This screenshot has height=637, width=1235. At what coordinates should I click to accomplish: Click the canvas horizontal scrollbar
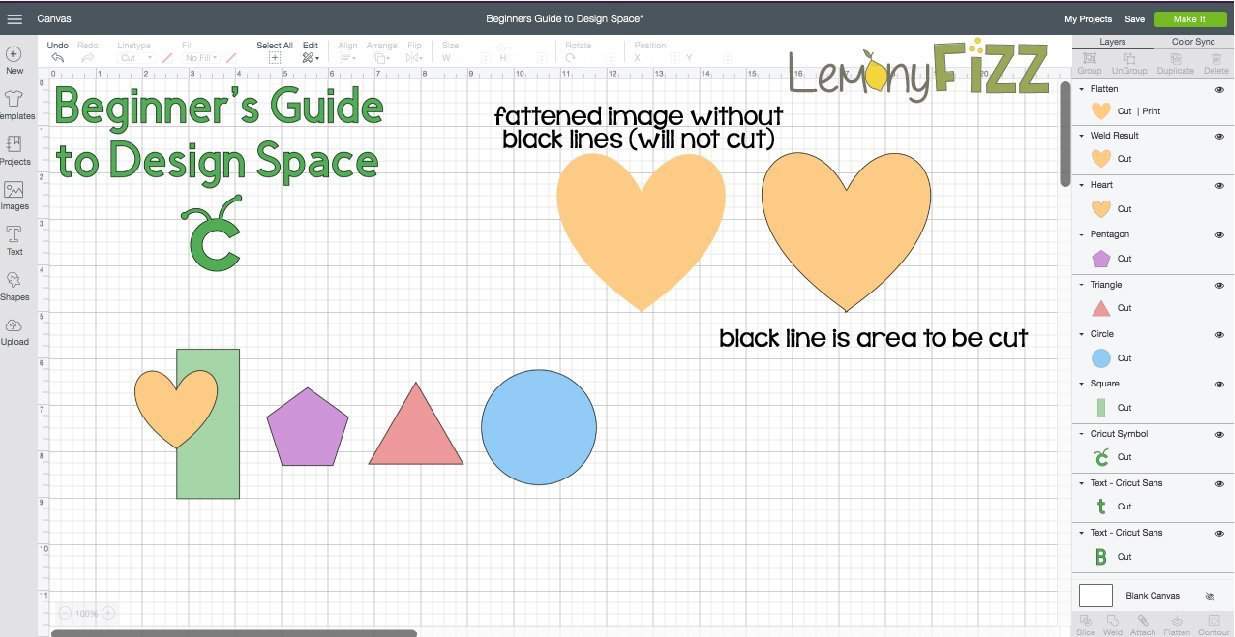tap(234, 633)
